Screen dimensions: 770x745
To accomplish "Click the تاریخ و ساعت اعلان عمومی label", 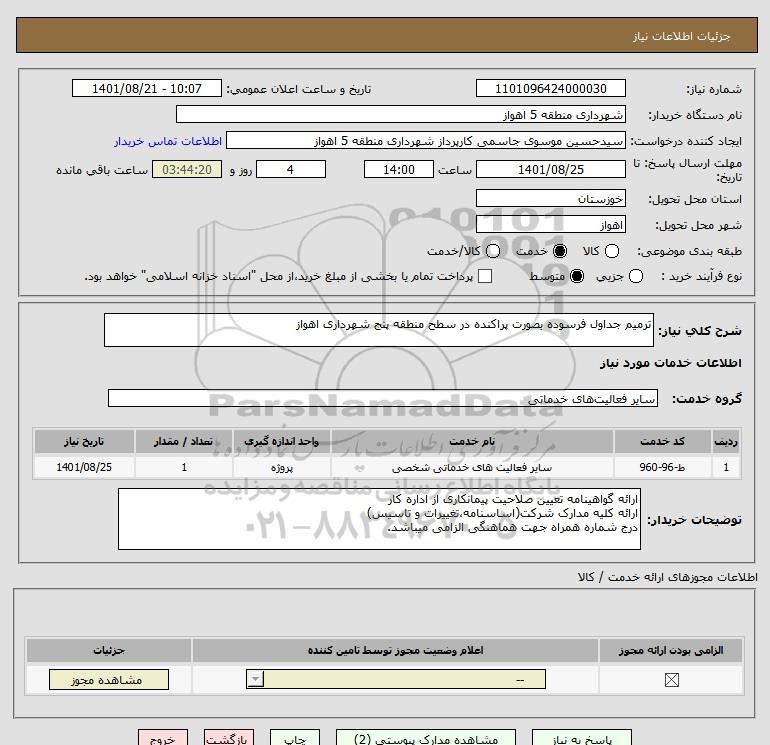I will pos(299,89).
